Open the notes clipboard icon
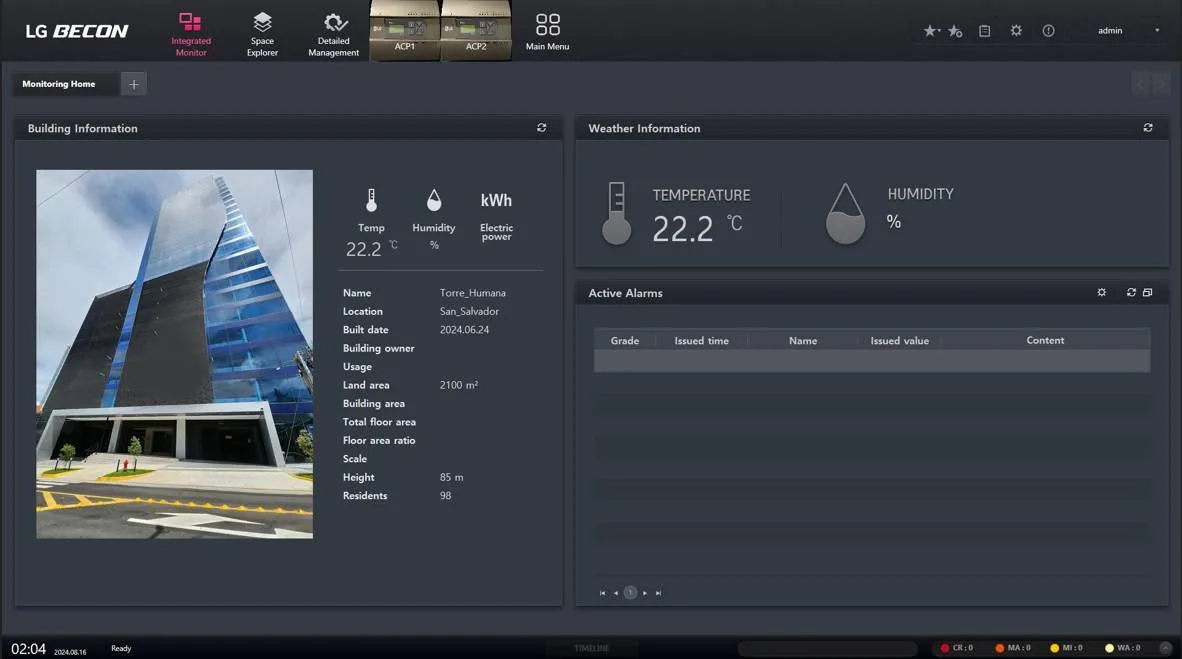Screen dimensions: 1182x659 coord(984,31)
